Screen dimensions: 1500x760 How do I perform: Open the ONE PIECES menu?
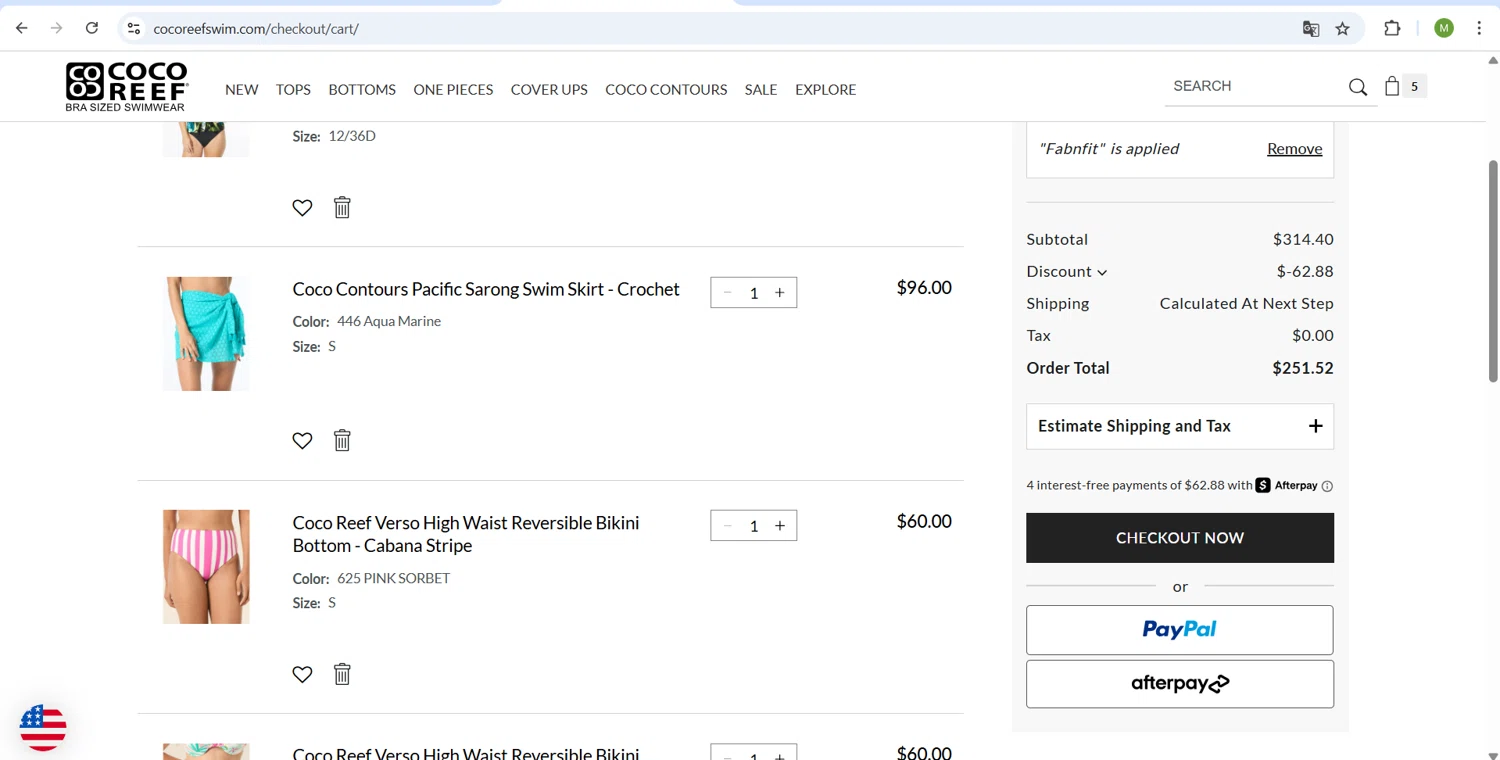point(453,89)
